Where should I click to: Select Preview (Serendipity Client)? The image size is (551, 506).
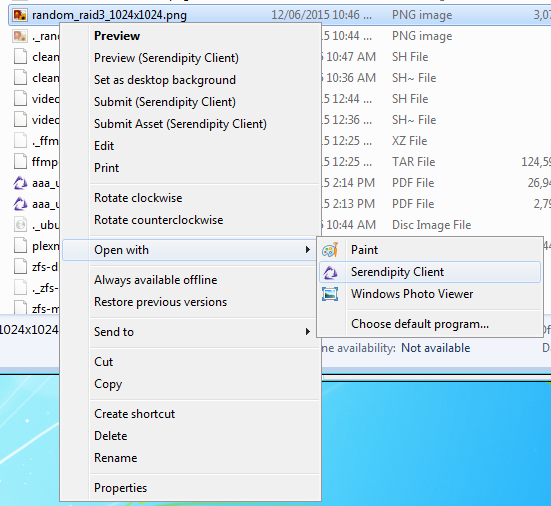[x=166, y=58]
